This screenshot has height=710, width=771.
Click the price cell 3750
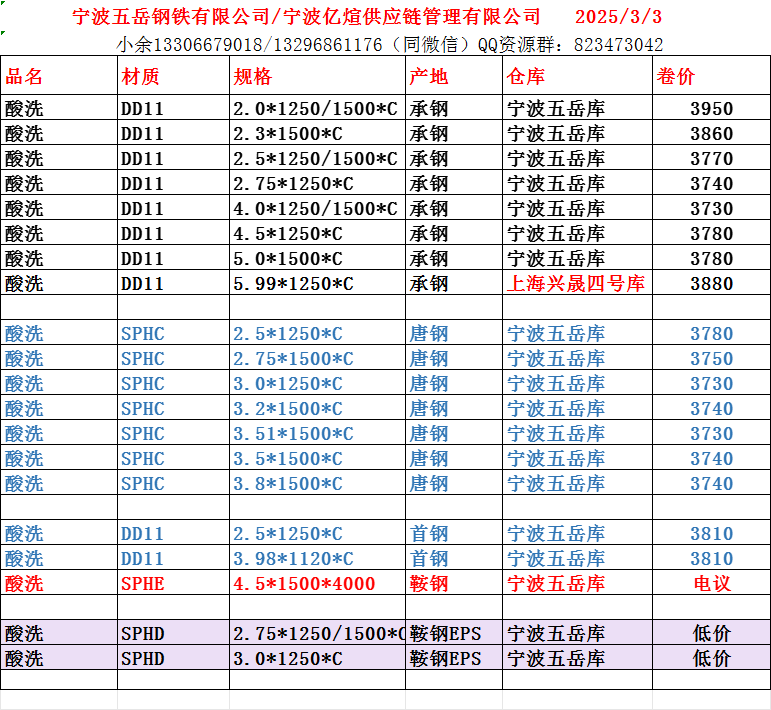pos(712,358)
